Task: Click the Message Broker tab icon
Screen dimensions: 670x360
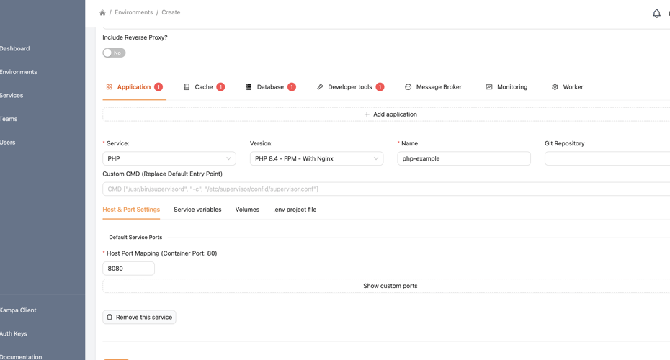Action: tap(408, 87)
